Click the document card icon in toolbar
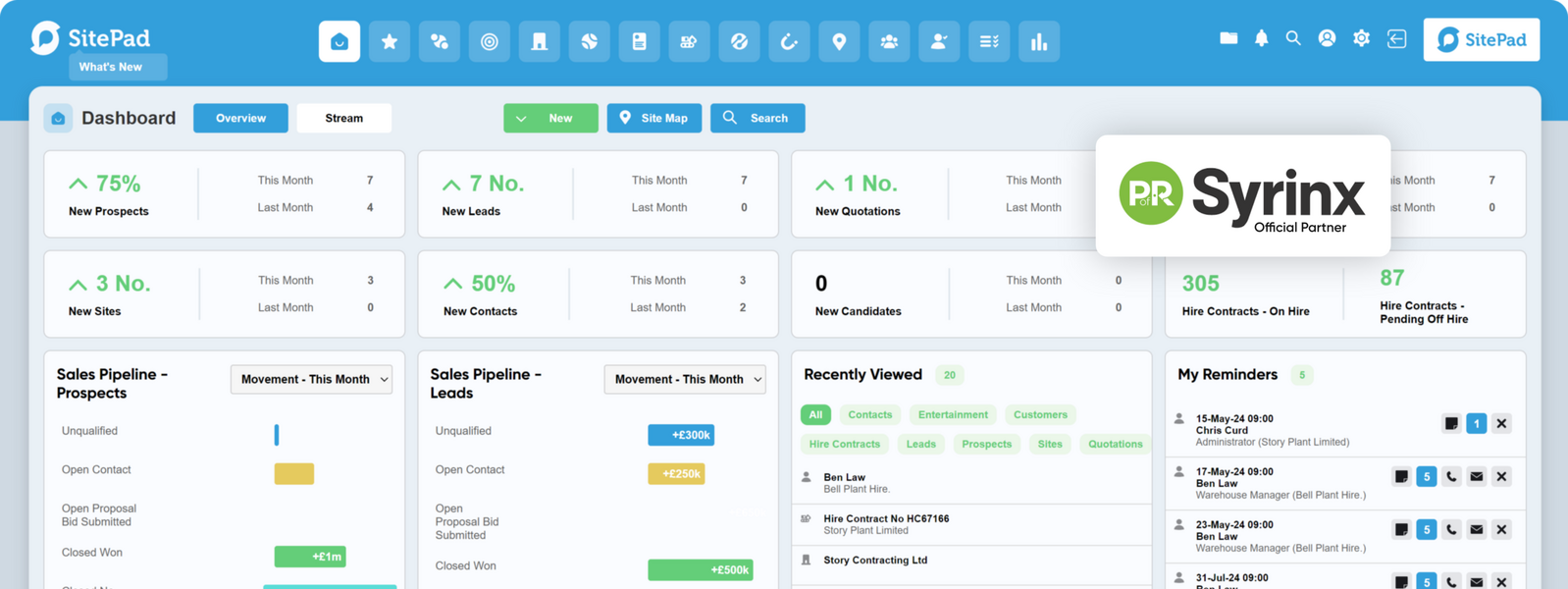The height and width of the screenshot is (589, 1568). click(639, 41)
